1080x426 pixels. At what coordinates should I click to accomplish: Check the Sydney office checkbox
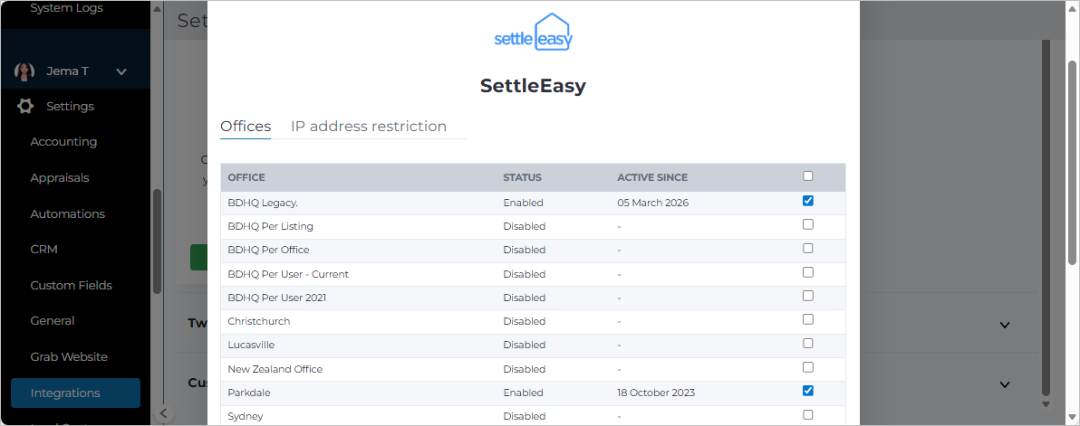click(x=808, y=414)
